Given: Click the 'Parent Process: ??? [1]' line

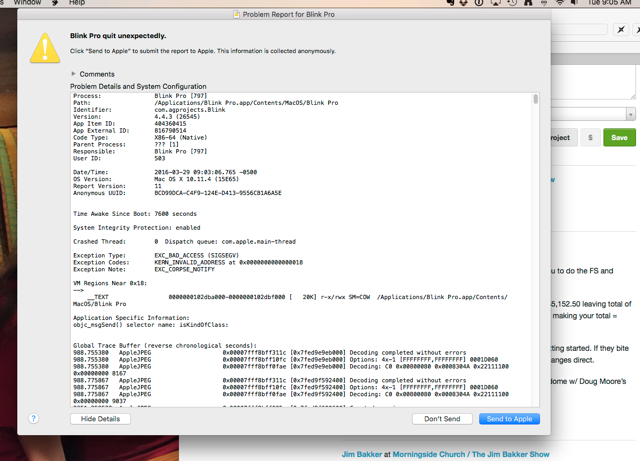Looking at the screenshot, I should [x=126, y=145].
